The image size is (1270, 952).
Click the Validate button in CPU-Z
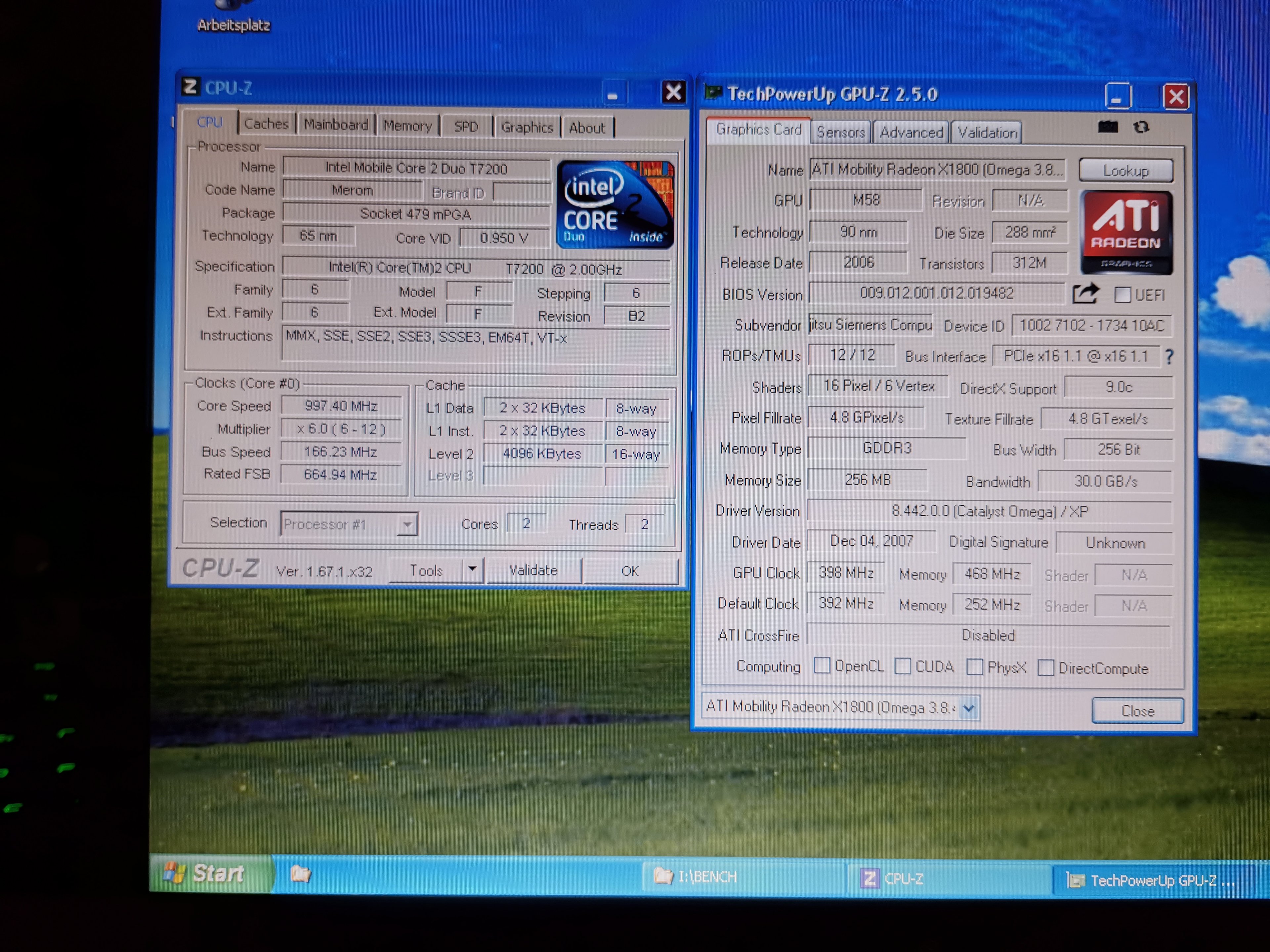[x=533, y=570]
